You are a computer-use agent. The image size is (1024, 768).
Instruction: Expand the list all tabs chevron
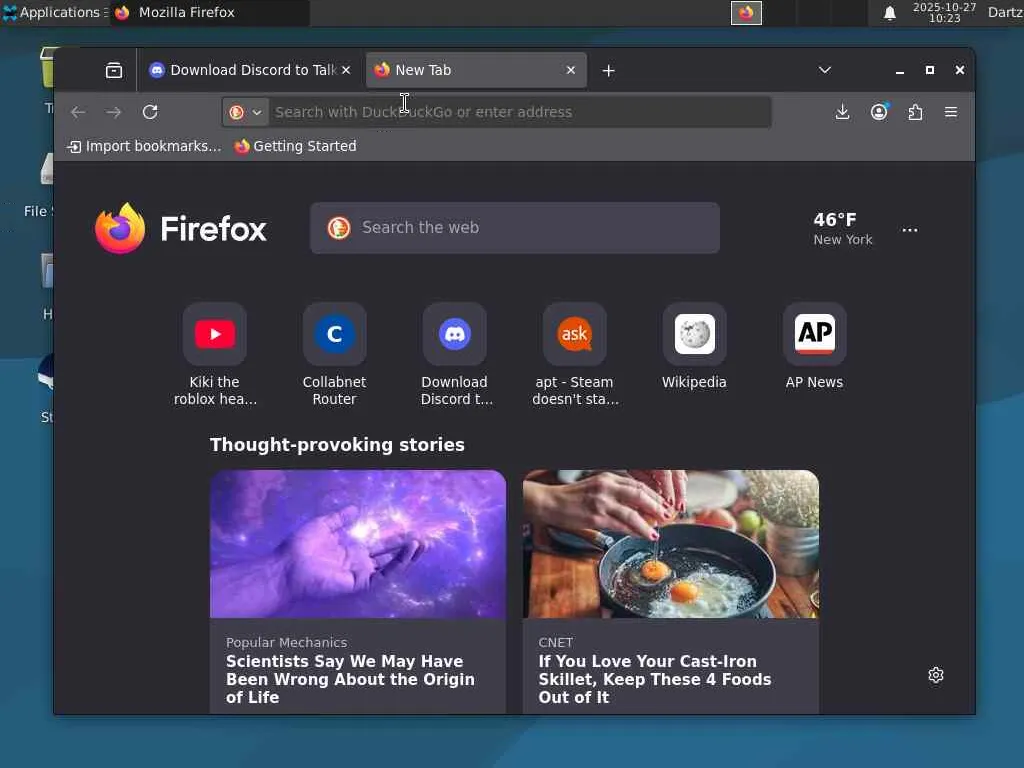(x=825, y=70)
